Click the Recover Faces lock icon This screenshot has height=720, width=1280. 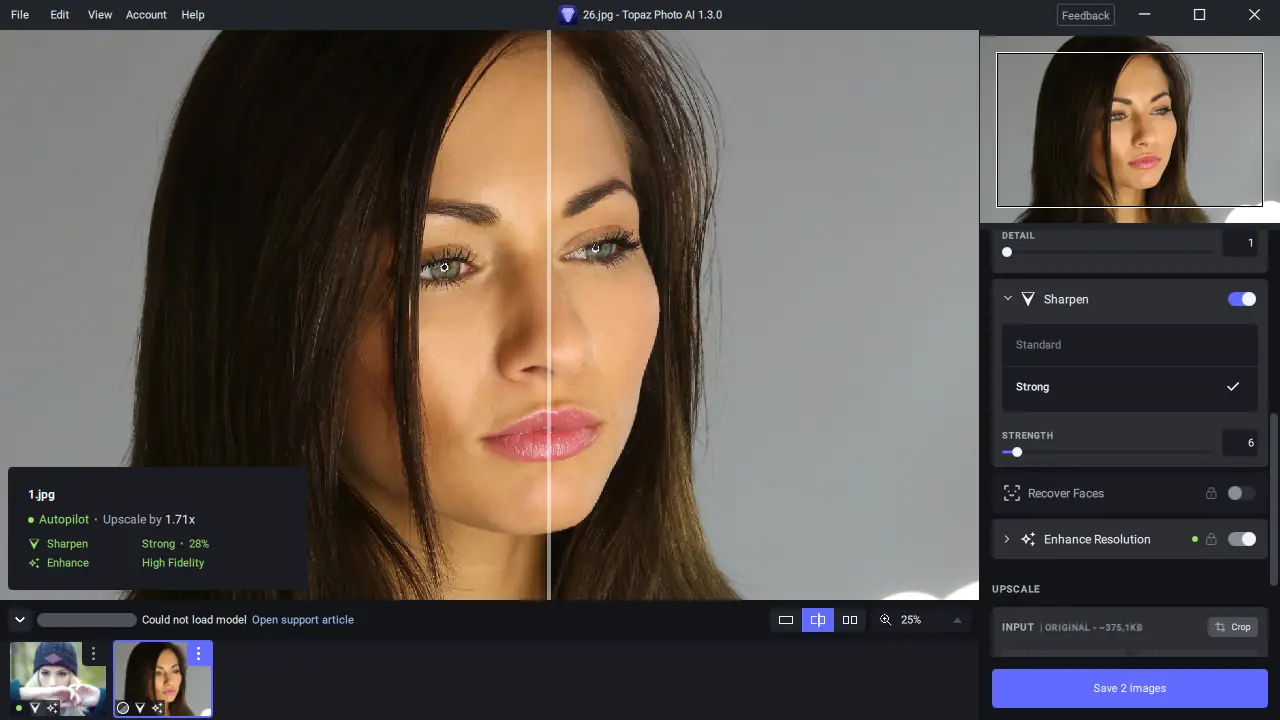pyautogui.click(x=1211, y=493)
